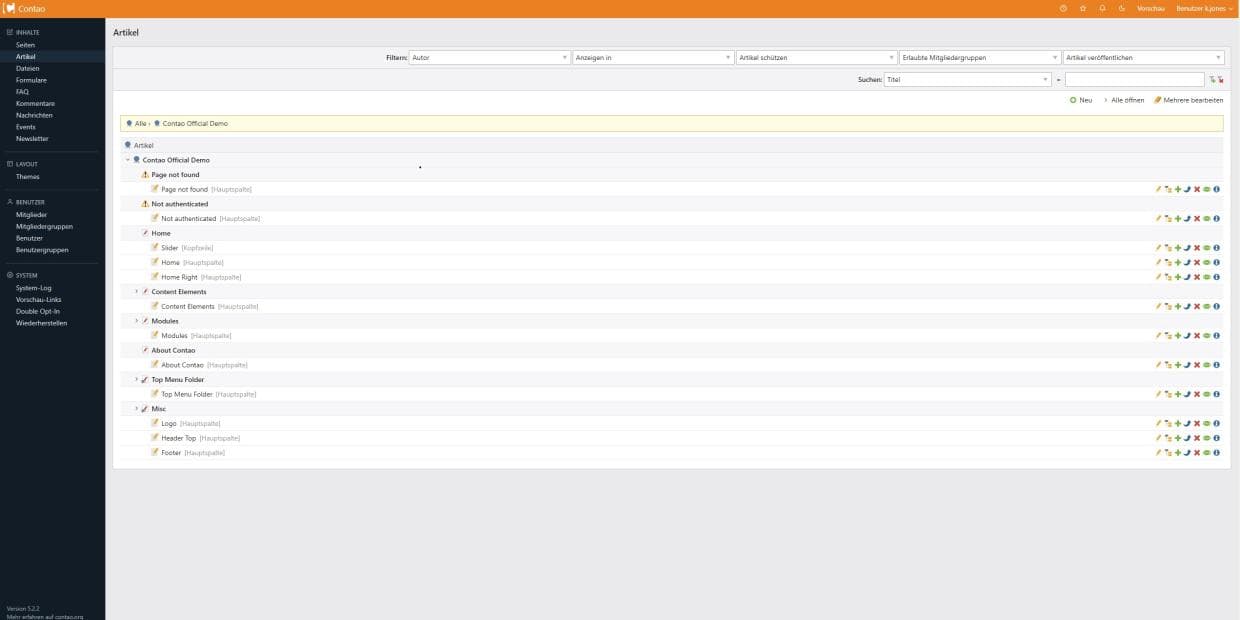Open System-Log in the sidebar
This screenshot has width=1240, height=620.
[x=33, y=288]
